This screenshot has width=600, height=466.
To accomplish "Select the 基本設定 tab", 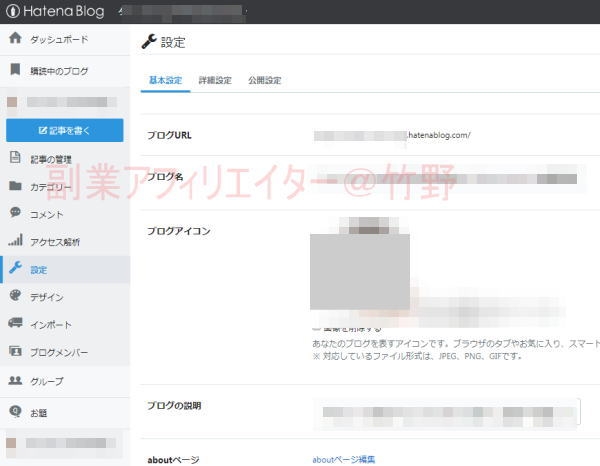I will [x=165, y=80].
